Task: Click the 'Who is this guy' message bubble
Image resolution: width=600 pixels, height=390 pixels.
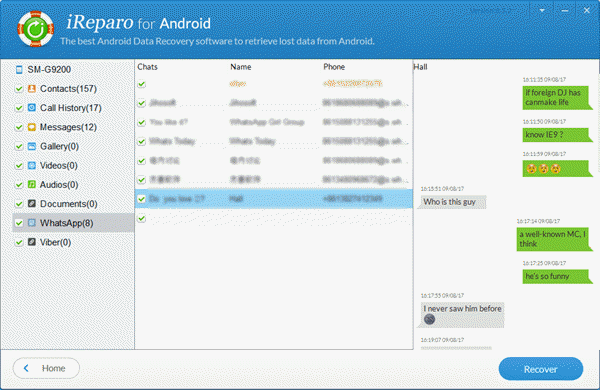Action: pyautogui.click(x=452, y=202)
